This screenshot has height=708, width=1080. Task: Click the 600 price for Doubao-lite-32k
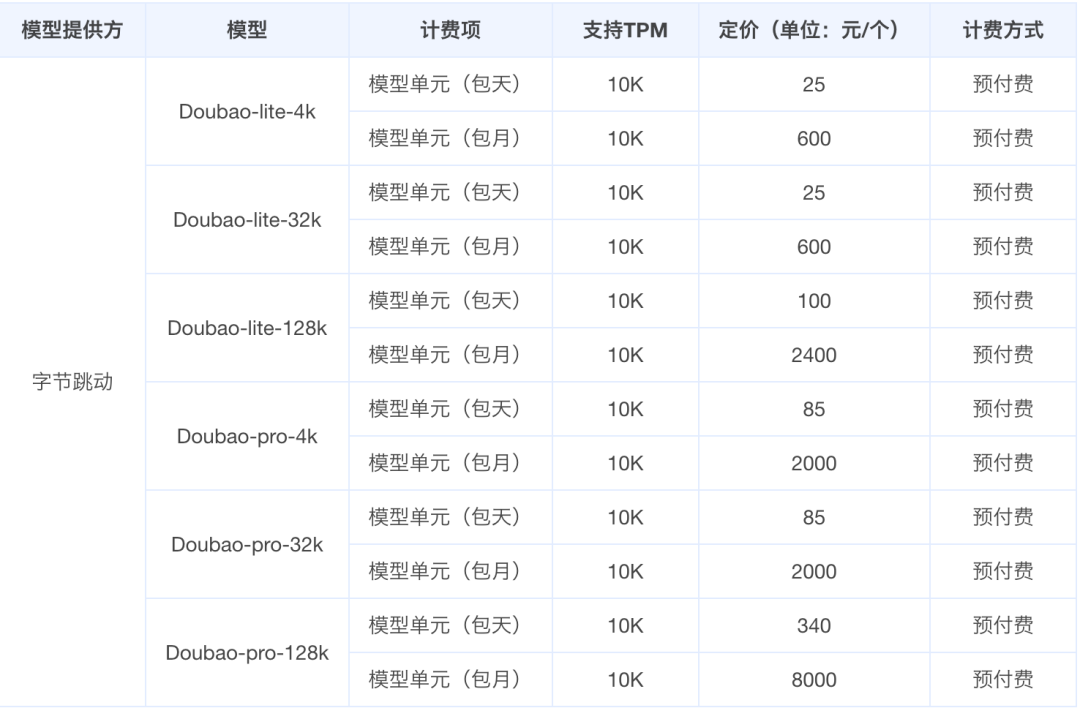[813, 247]
